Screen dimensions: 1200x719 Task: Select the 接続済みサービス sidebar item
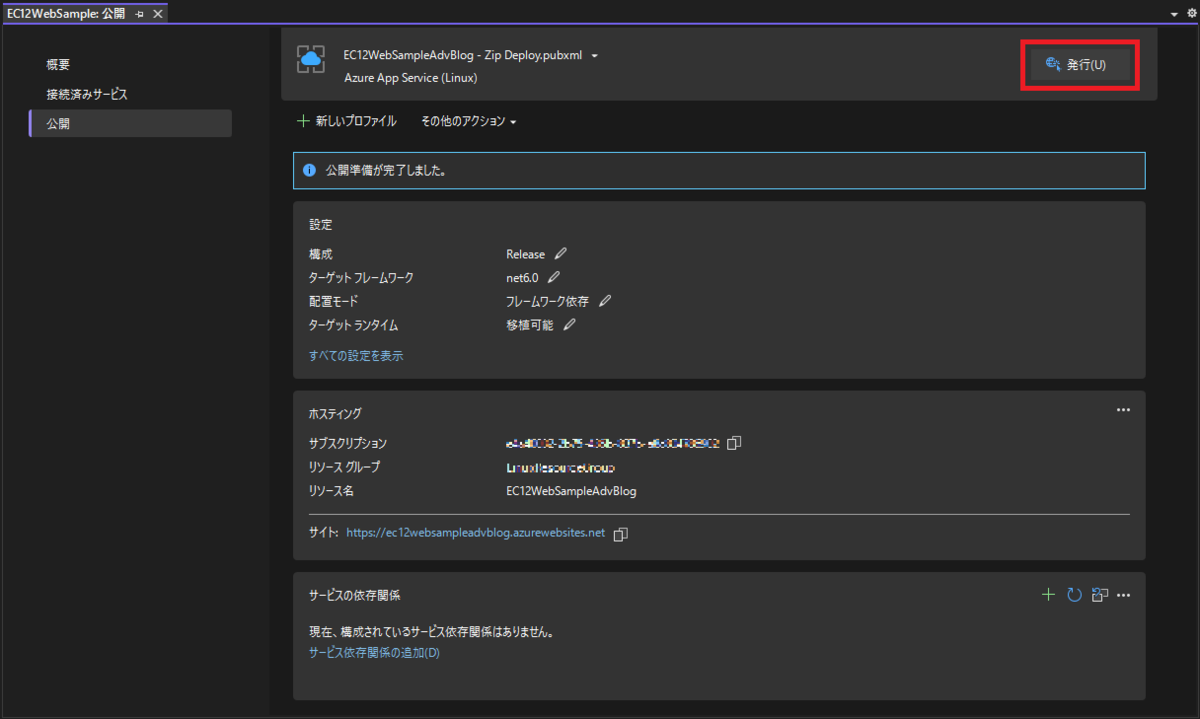87,94
